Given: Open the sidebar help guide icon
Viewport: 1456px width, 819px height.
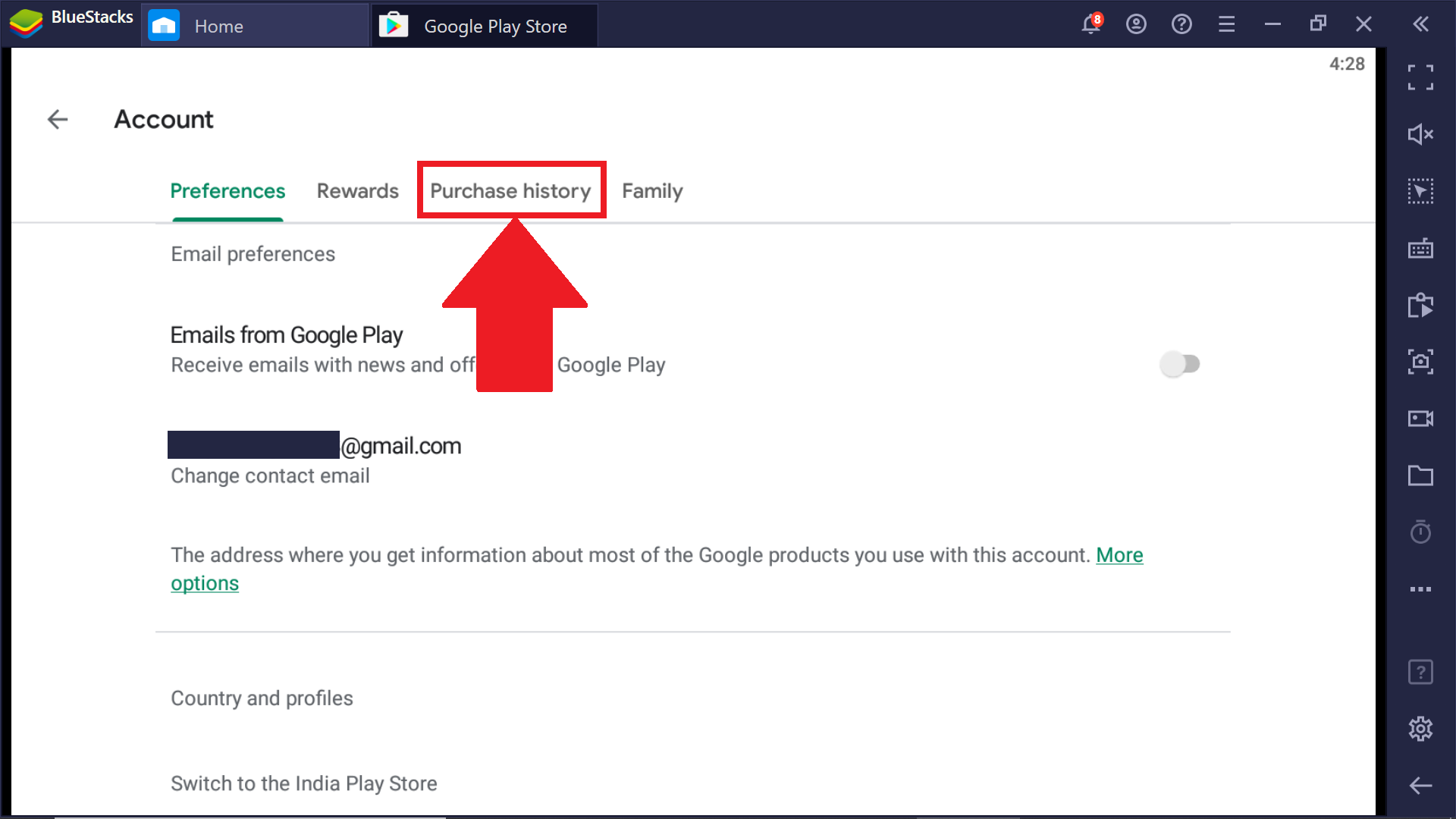Looking at the screenshot, I should tap(1420, 672).
